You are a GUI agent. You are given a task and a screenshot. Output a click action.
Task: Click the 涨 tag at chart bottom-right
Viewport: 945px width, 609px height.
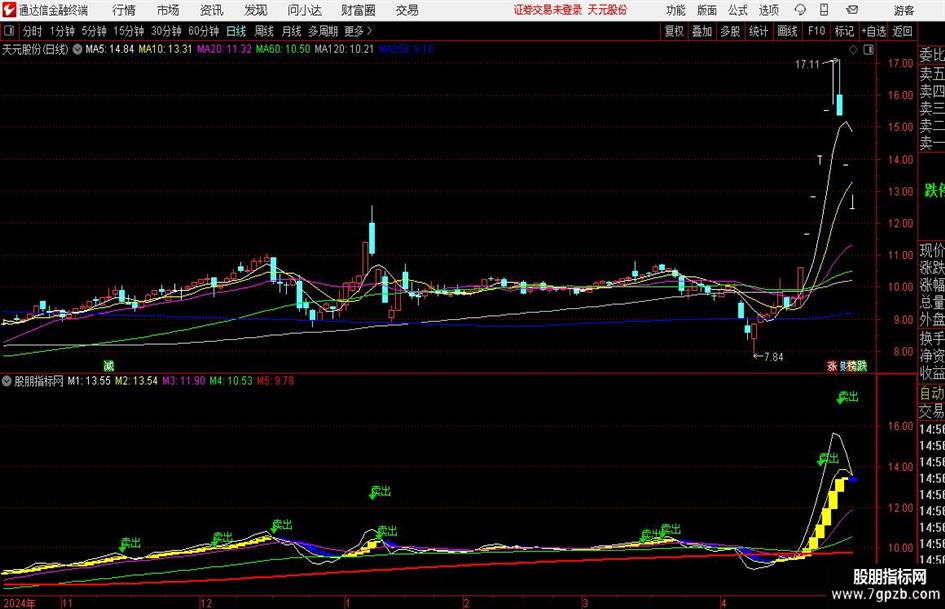(x=832, y=365)
